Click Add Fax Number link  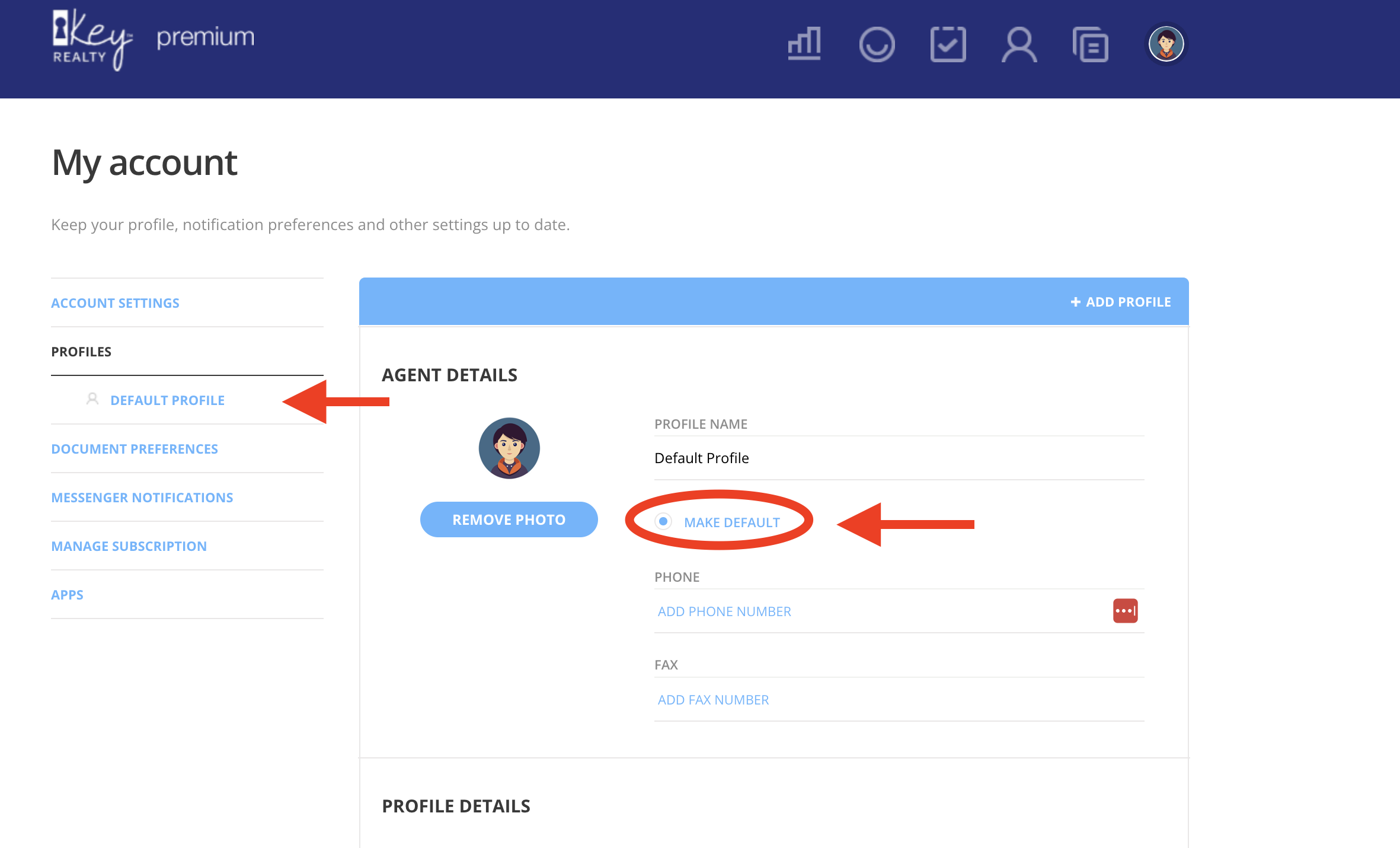713,700
